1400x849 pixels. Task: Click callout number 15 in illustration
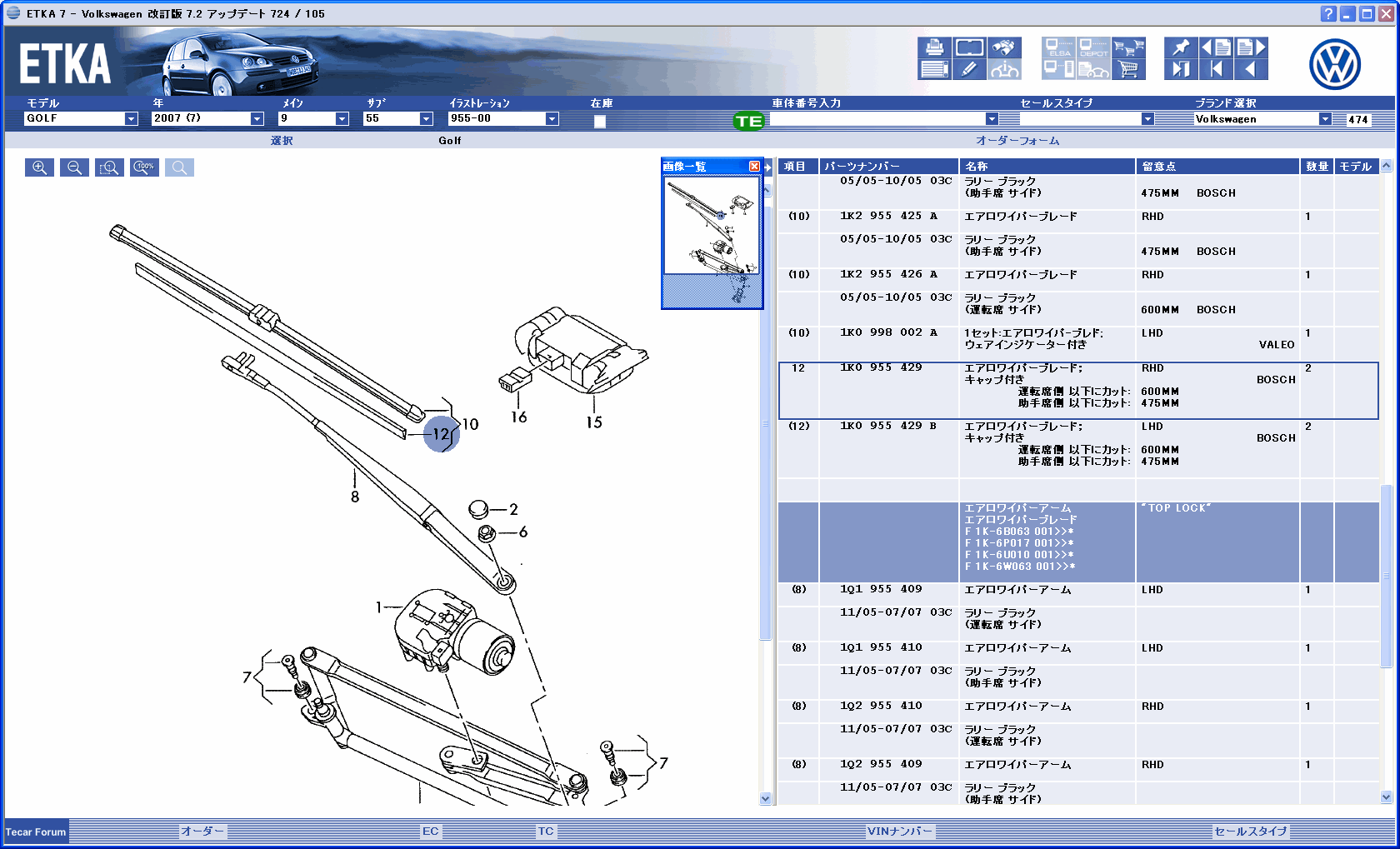point(593,422)
